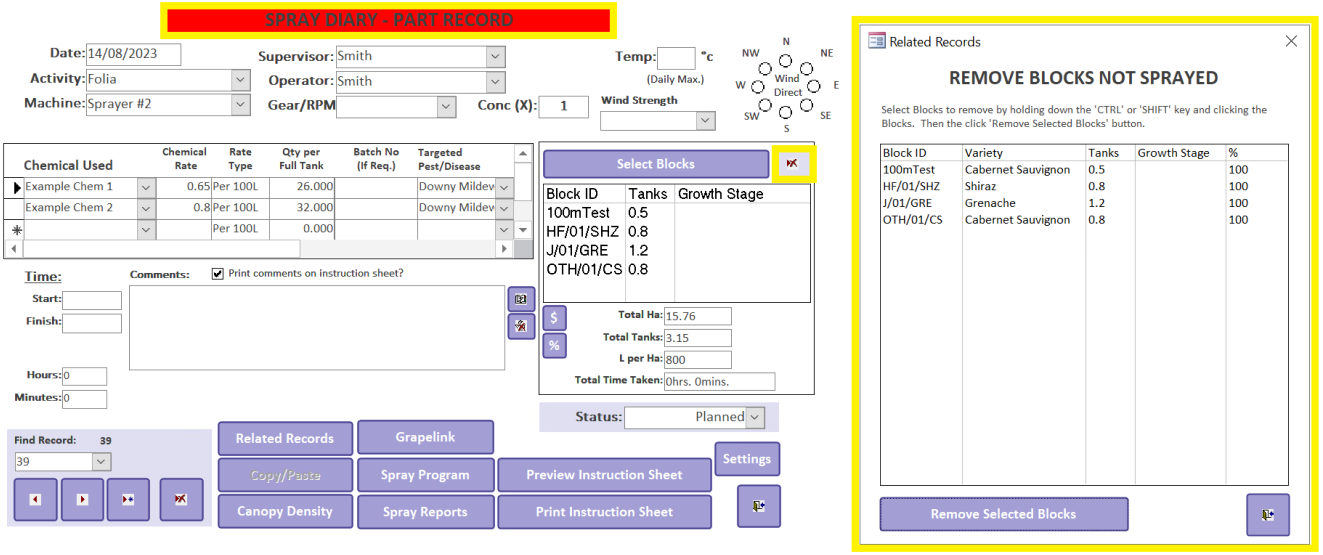Image resolution: width=1323 pixels, height=555 pixels.
Task: Click the upper icon button beside Comments box
Action: (x=521, y=299)
